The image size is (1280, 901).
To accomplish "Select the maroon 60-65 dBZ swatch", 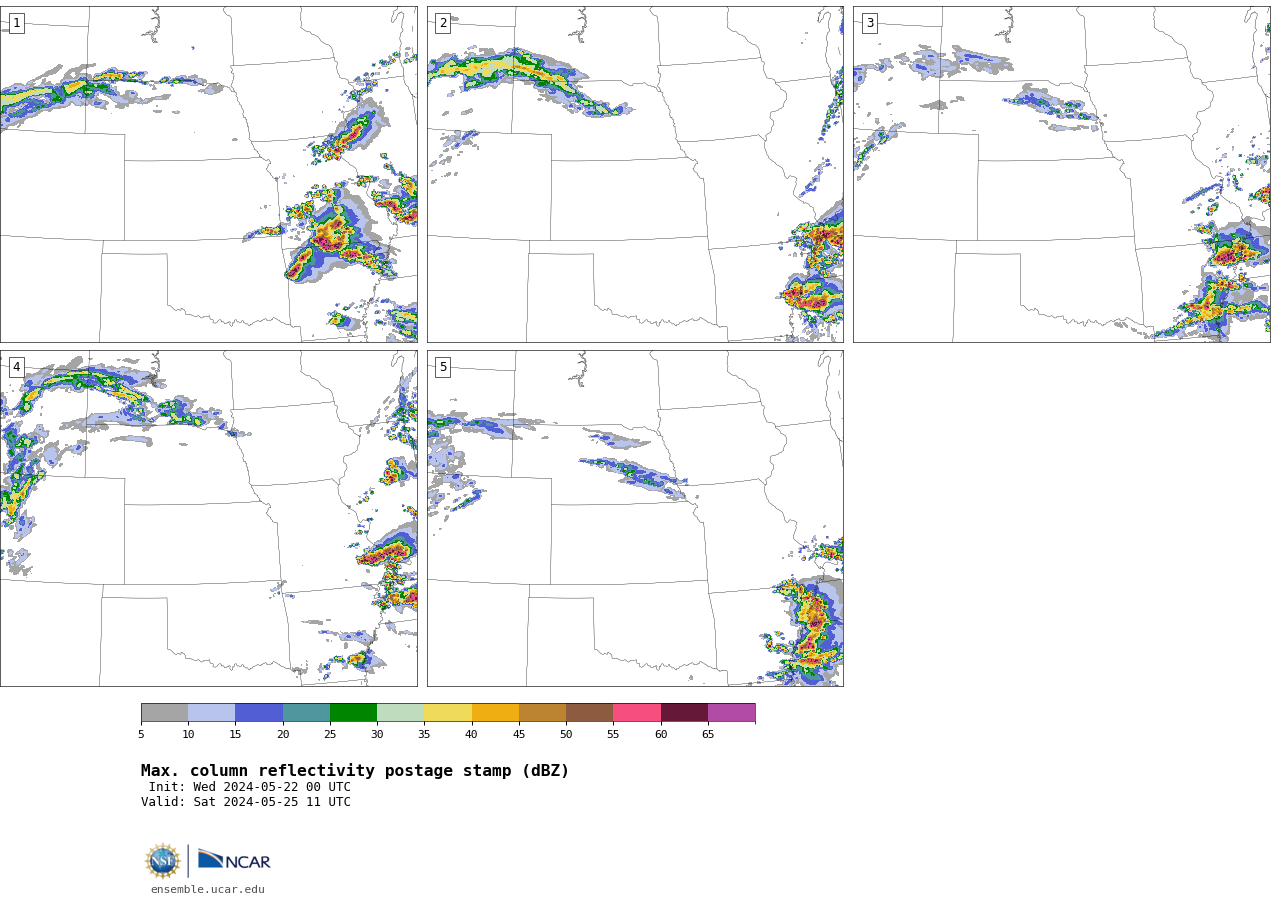I will [x=684, y=713].
